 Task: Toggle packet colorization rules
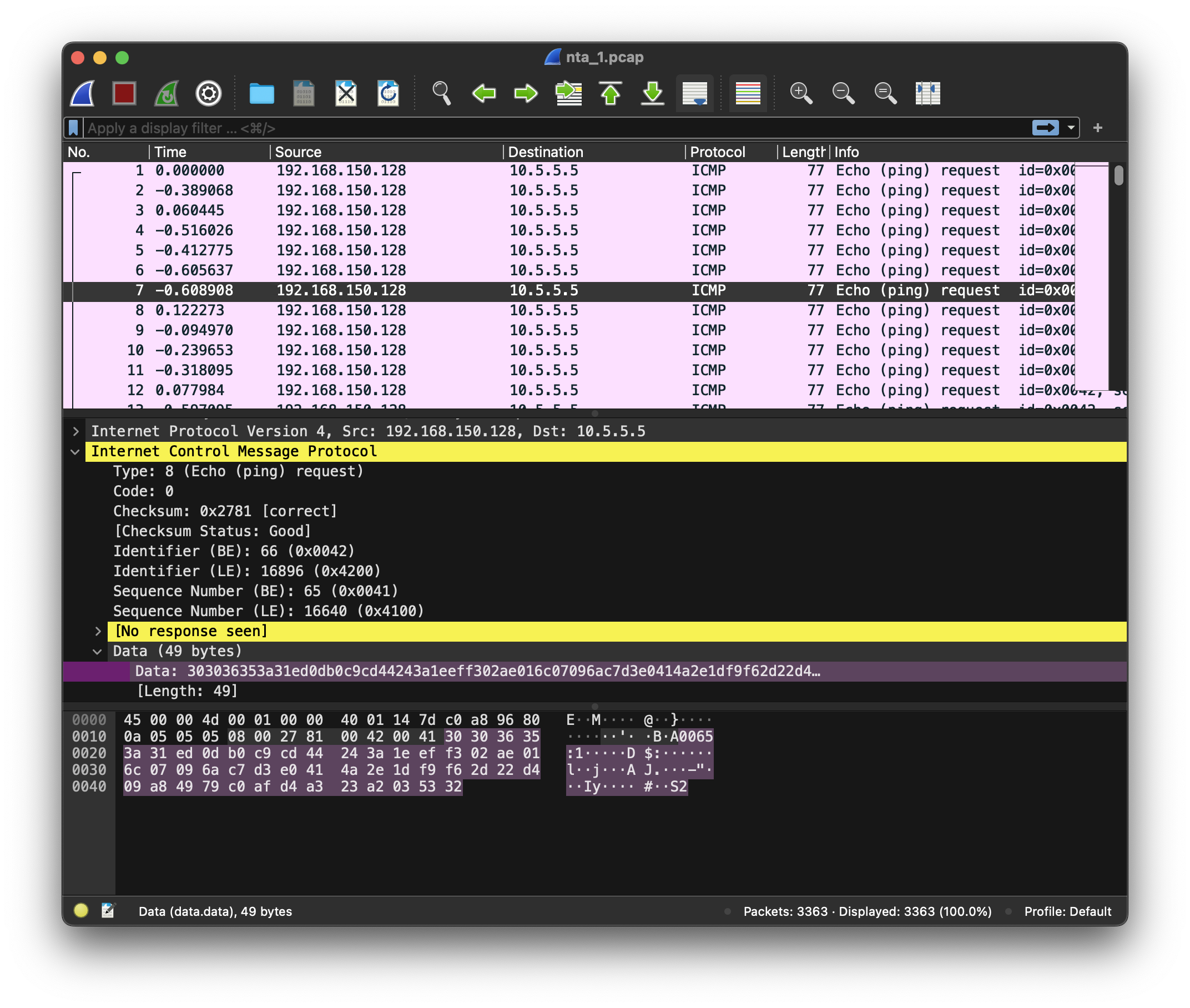click(748, 93)
